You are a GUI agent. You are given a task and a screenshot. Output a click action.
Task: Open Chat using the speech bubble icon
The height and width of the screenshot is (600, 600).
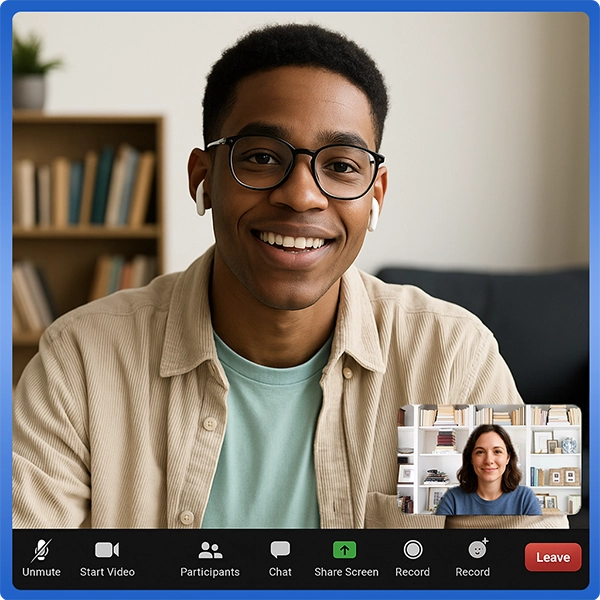(x=280, y=550)
